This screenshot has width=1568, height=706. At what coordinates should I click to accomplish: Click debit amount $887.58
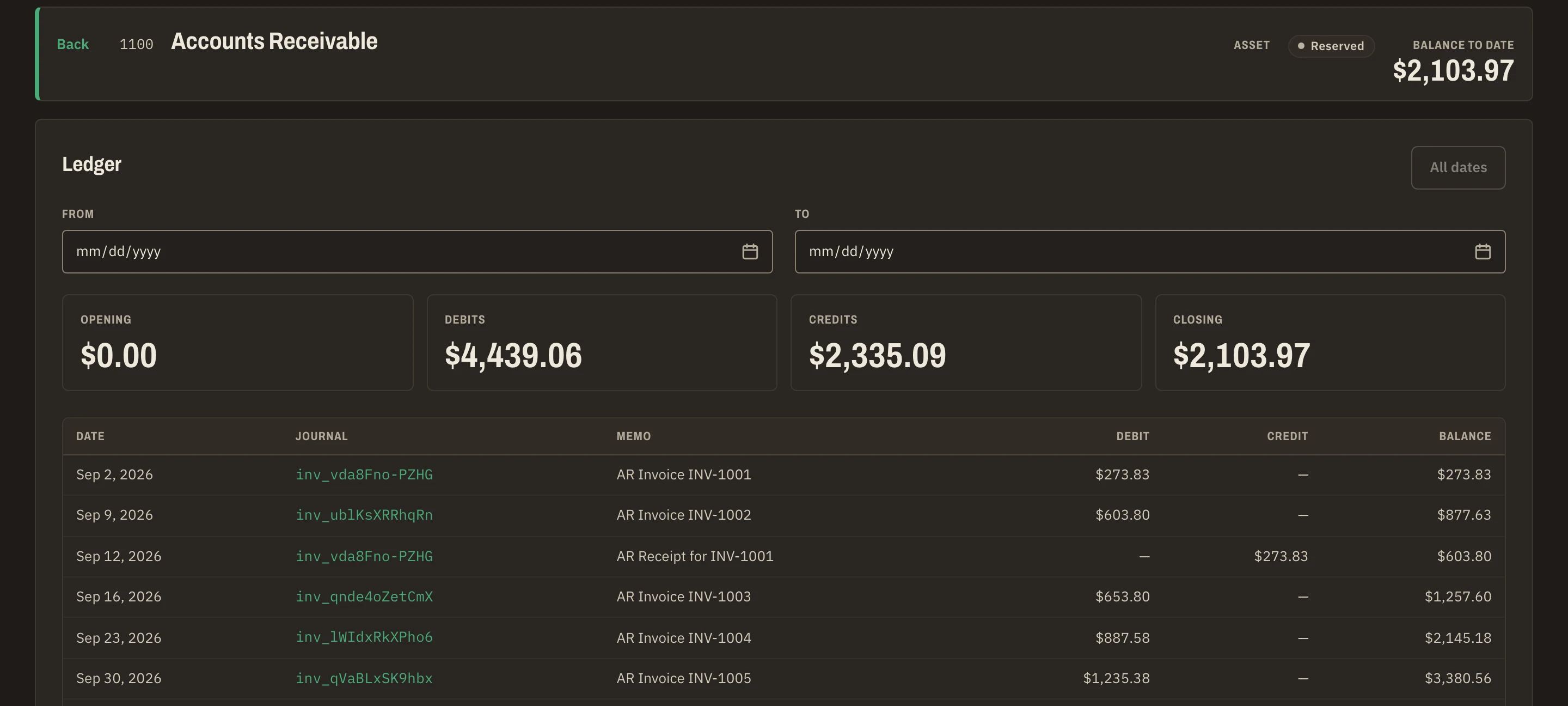click(1123, 638)
